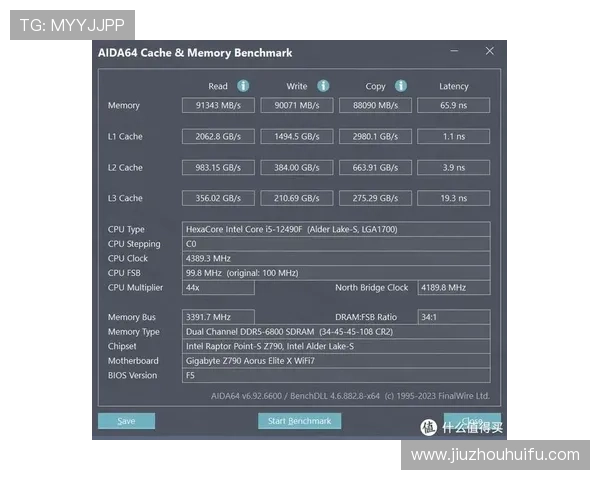Click the DRAM:FSB Ratio field 34:1

(454, 317)
